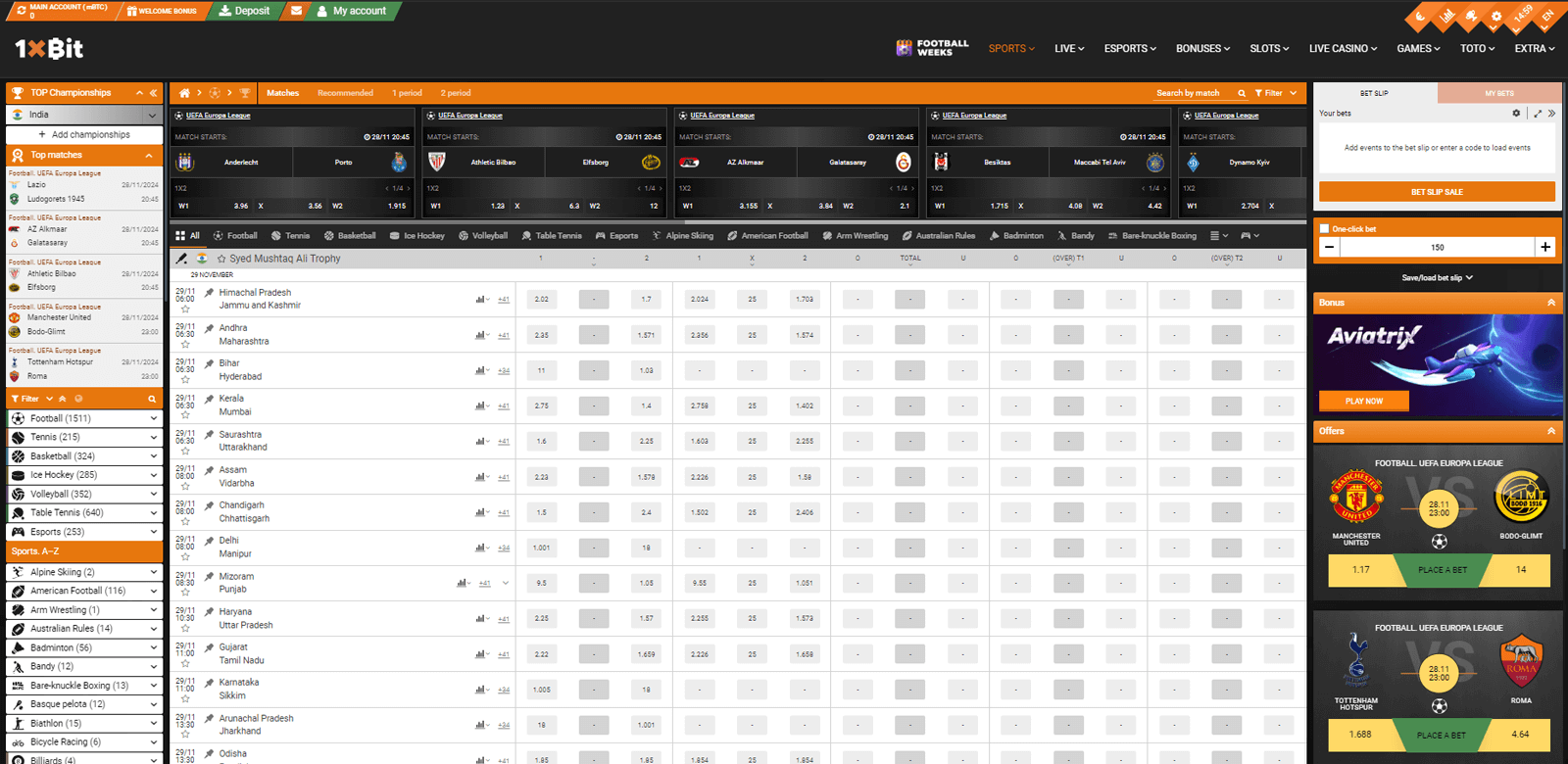1568x764 pixels.
Task: Increase stake with the plus button
Action: click(1545, 247)
